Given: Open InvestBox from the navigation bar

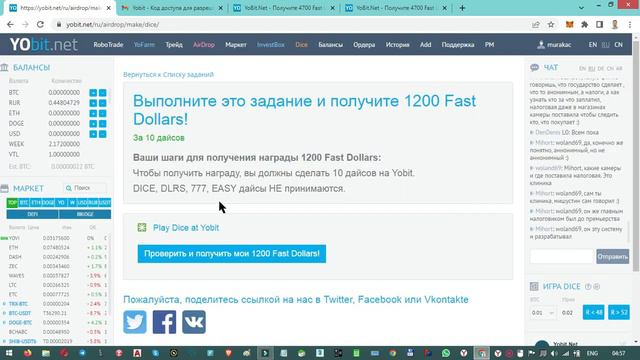Looking at the screenshot, I should [271, 44].
